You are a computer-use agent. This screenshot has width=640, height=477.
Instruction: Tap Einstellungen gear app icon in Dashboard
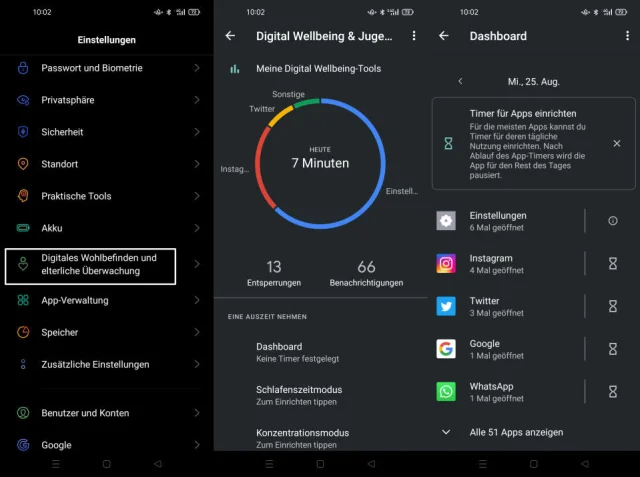coord(446,221)
